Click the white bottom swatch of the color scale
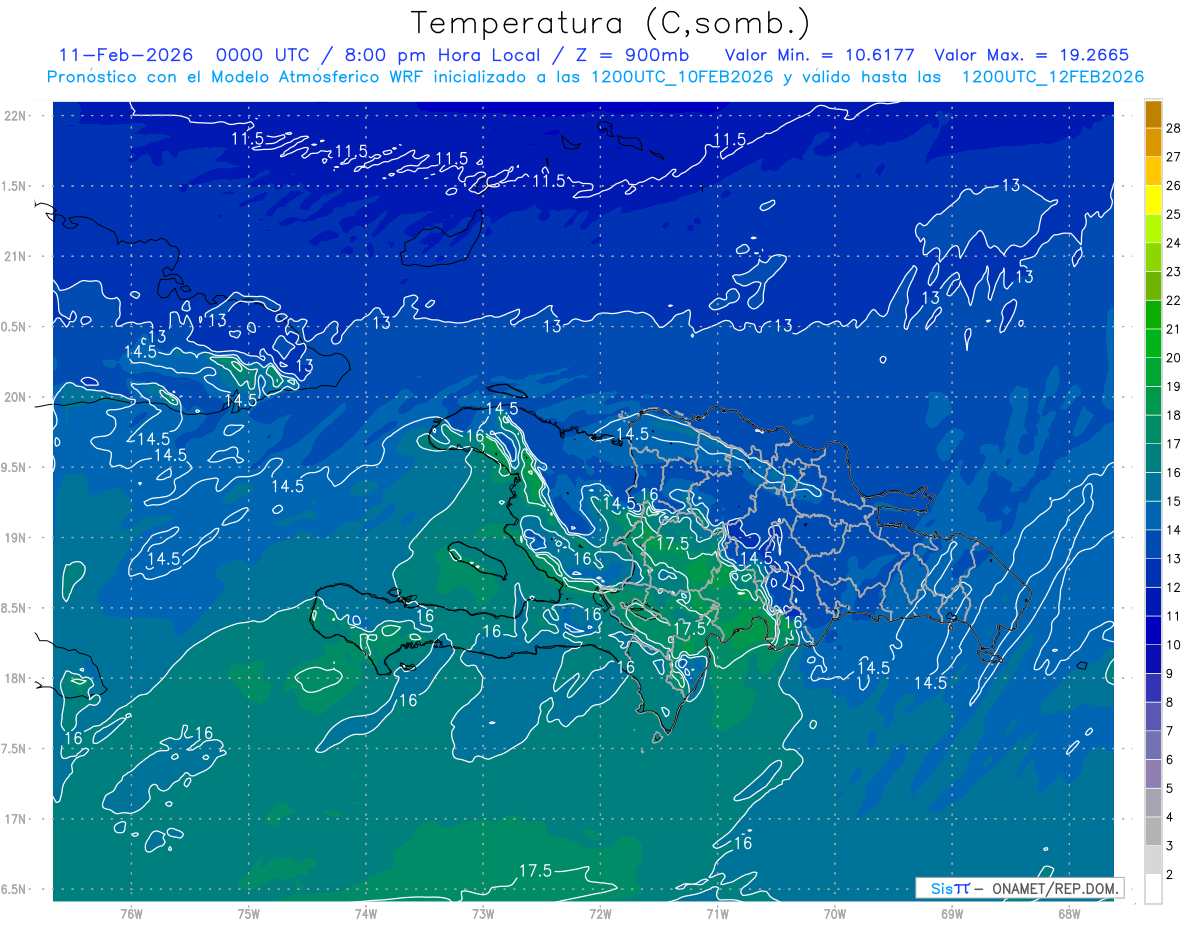This screenshot has height=927, width=1200. point(1153,889)
